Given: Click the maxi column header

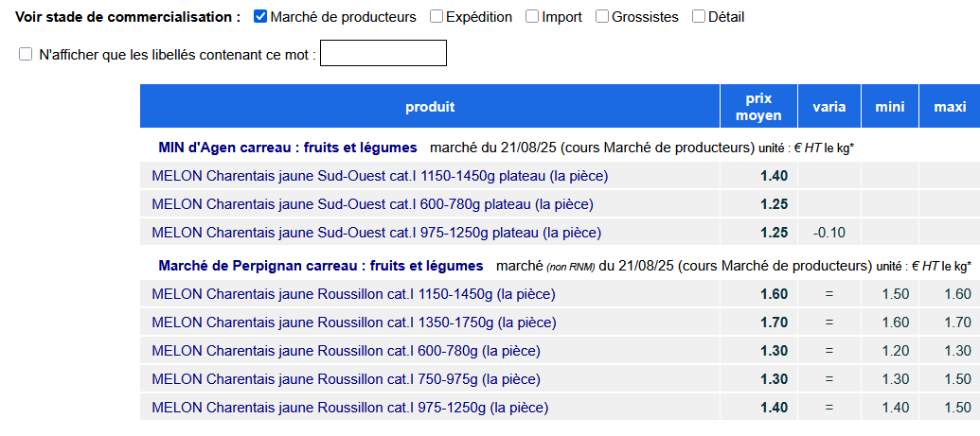Looking at the screenshot, I should click(x=950, y=107).
